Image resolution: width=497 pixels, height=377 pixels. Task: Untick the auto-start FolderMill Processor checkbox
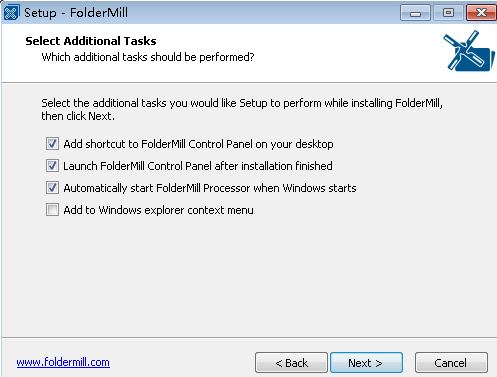click(x=52, y=188)
